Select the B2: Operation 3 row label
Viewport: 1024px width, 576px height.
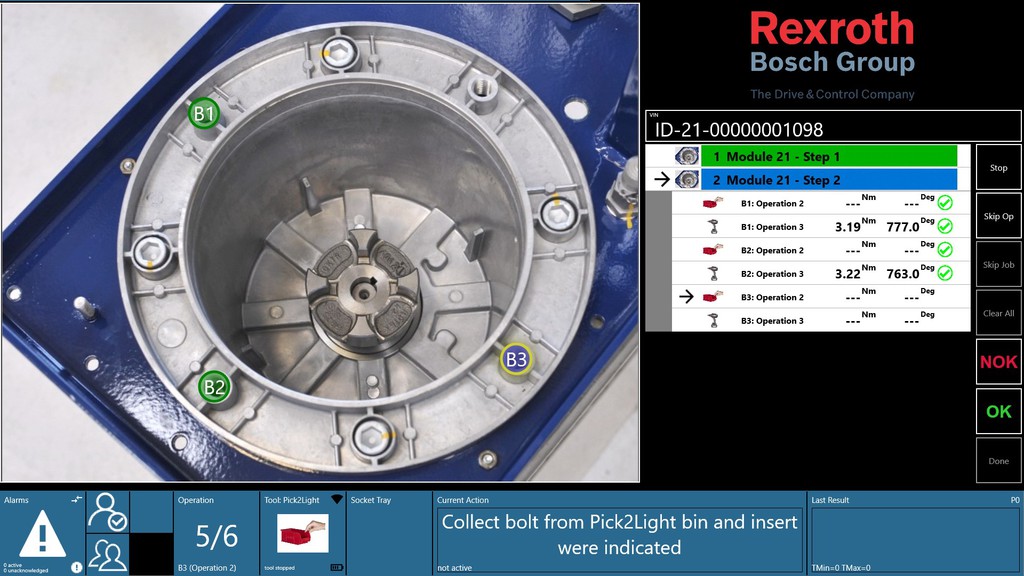pos(772,274)
